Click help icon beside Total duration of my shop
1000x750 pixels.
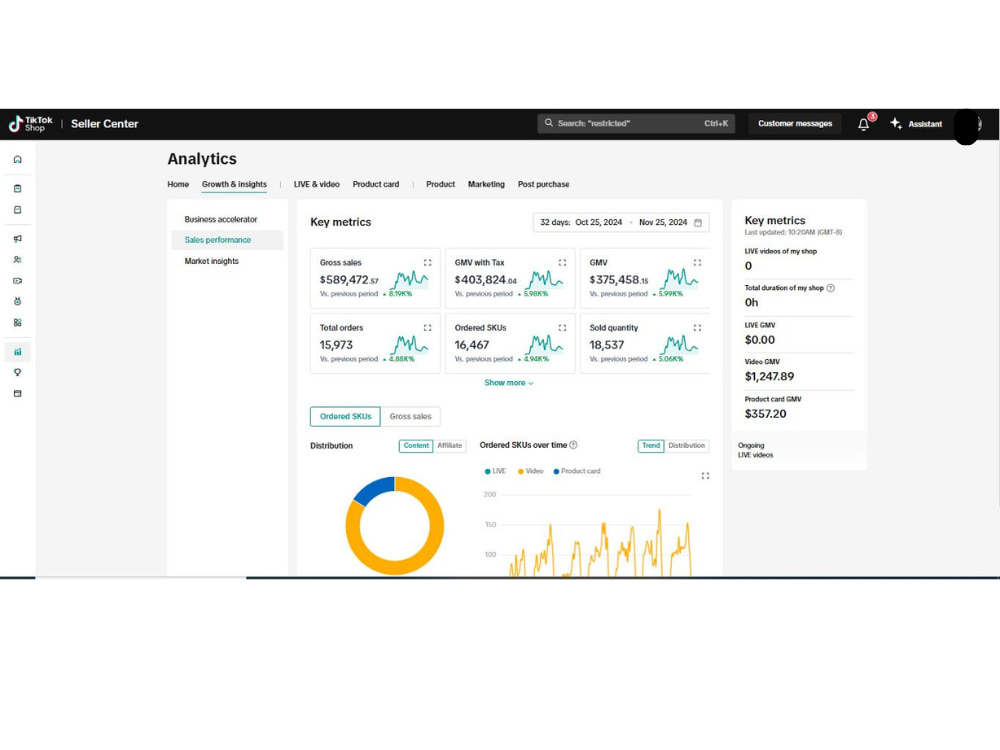[x=830, y=288]
